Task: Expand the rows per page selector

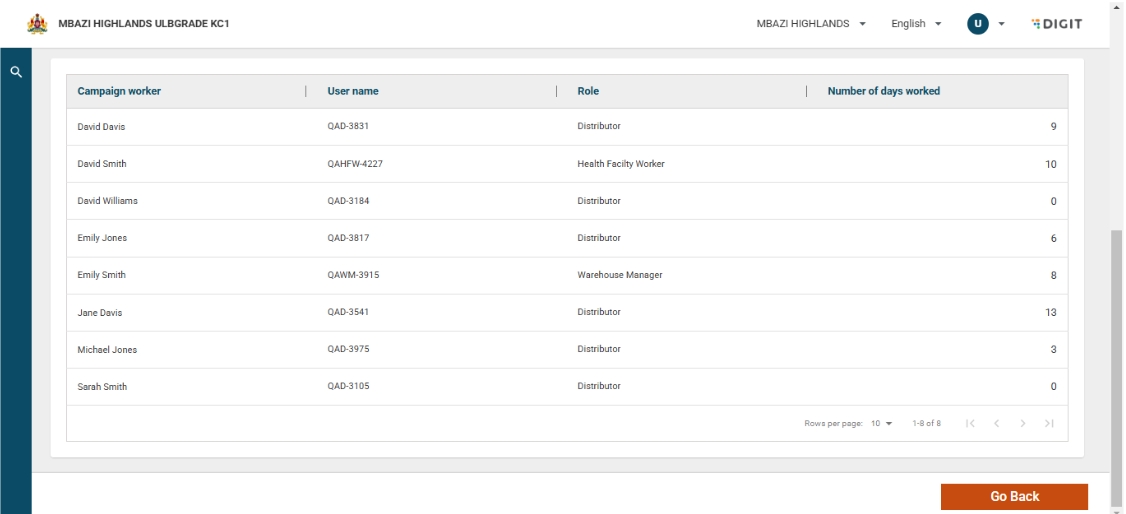Action: click(x=881, y=423)
